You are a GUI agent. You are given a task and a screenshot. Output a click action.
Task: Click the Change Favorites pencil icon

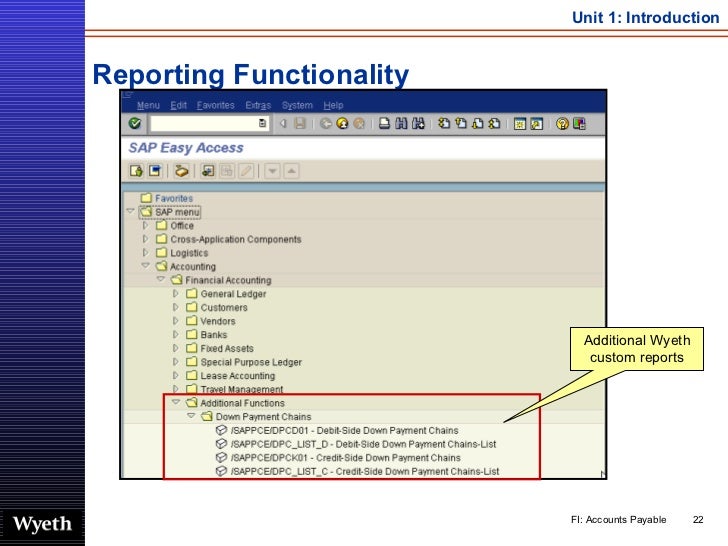coord(246,171)
